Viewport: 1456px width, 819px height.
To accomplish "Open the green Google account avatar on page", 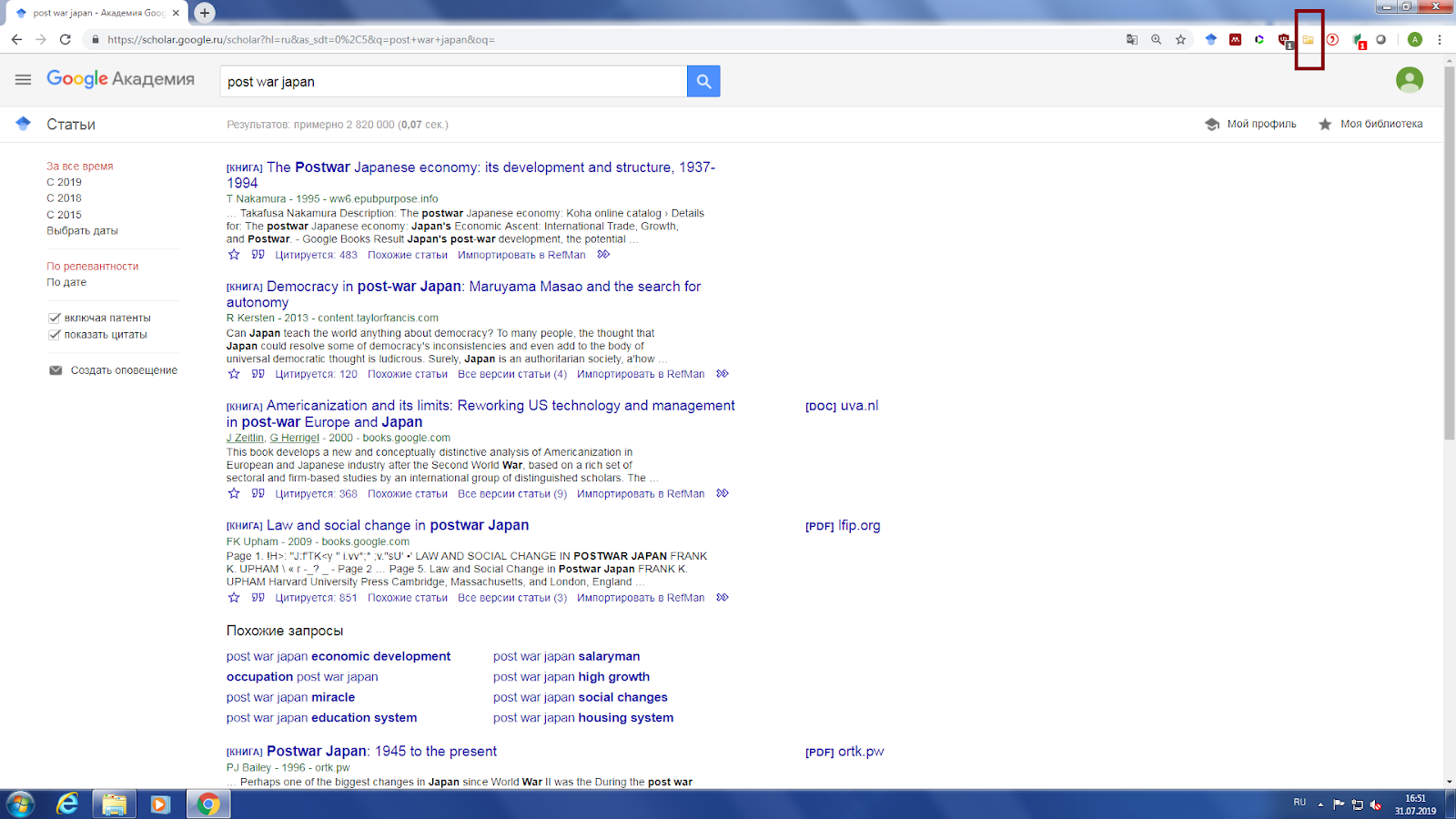I will pyautogui.click(x=1410, y=80).
